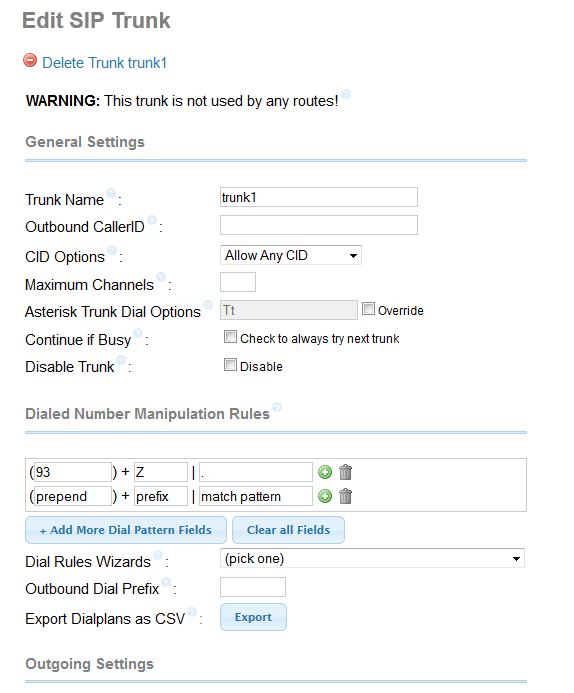Click the Delete Trunk trunk1 link
This screenshot has height=693, width=574.
pos(105,63)
